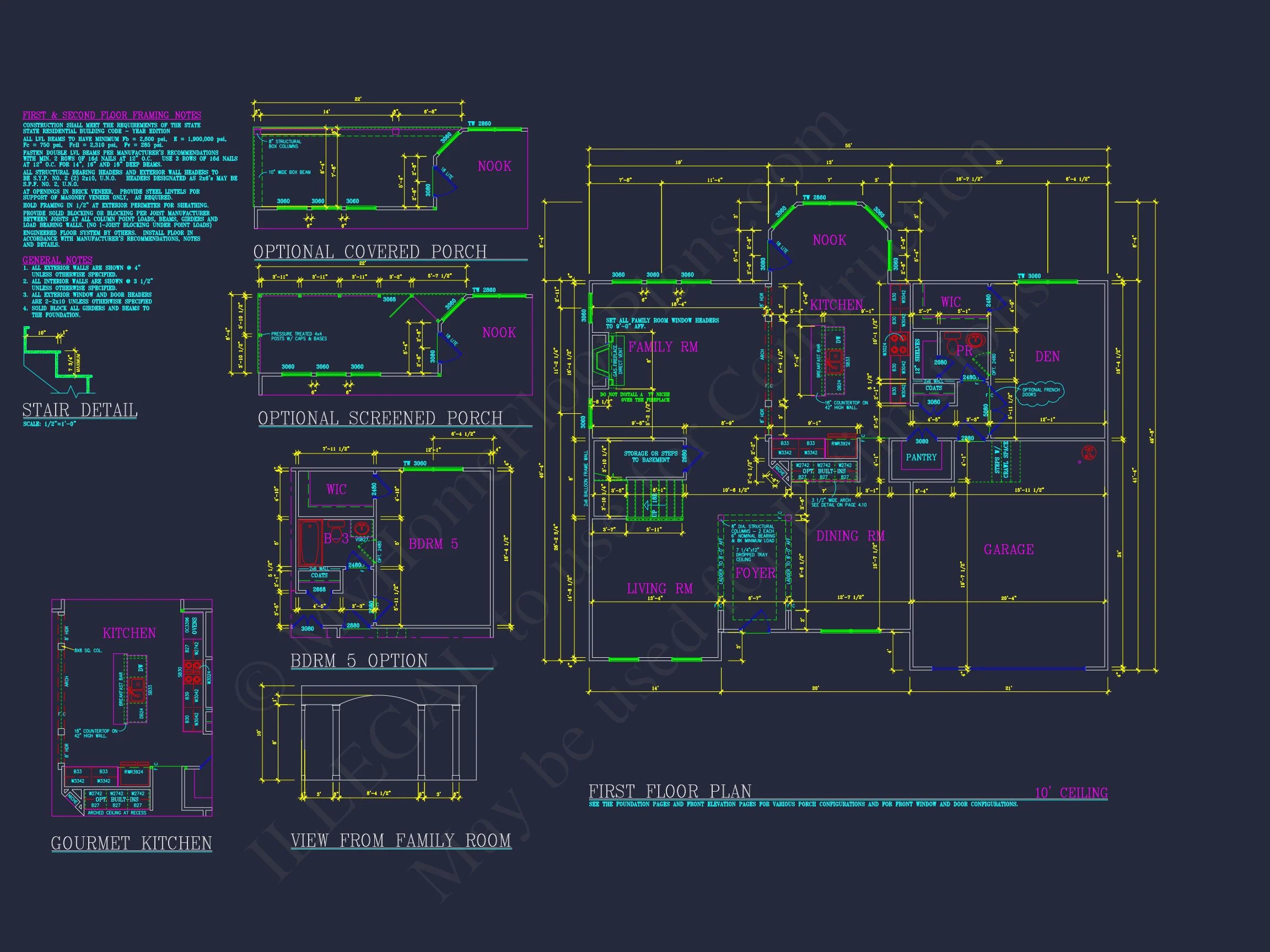Image resolution: width=1270 pixels, height=952 pixels.
Task: Select the GENERAL NOTES heading
Action: coord(57,260)
